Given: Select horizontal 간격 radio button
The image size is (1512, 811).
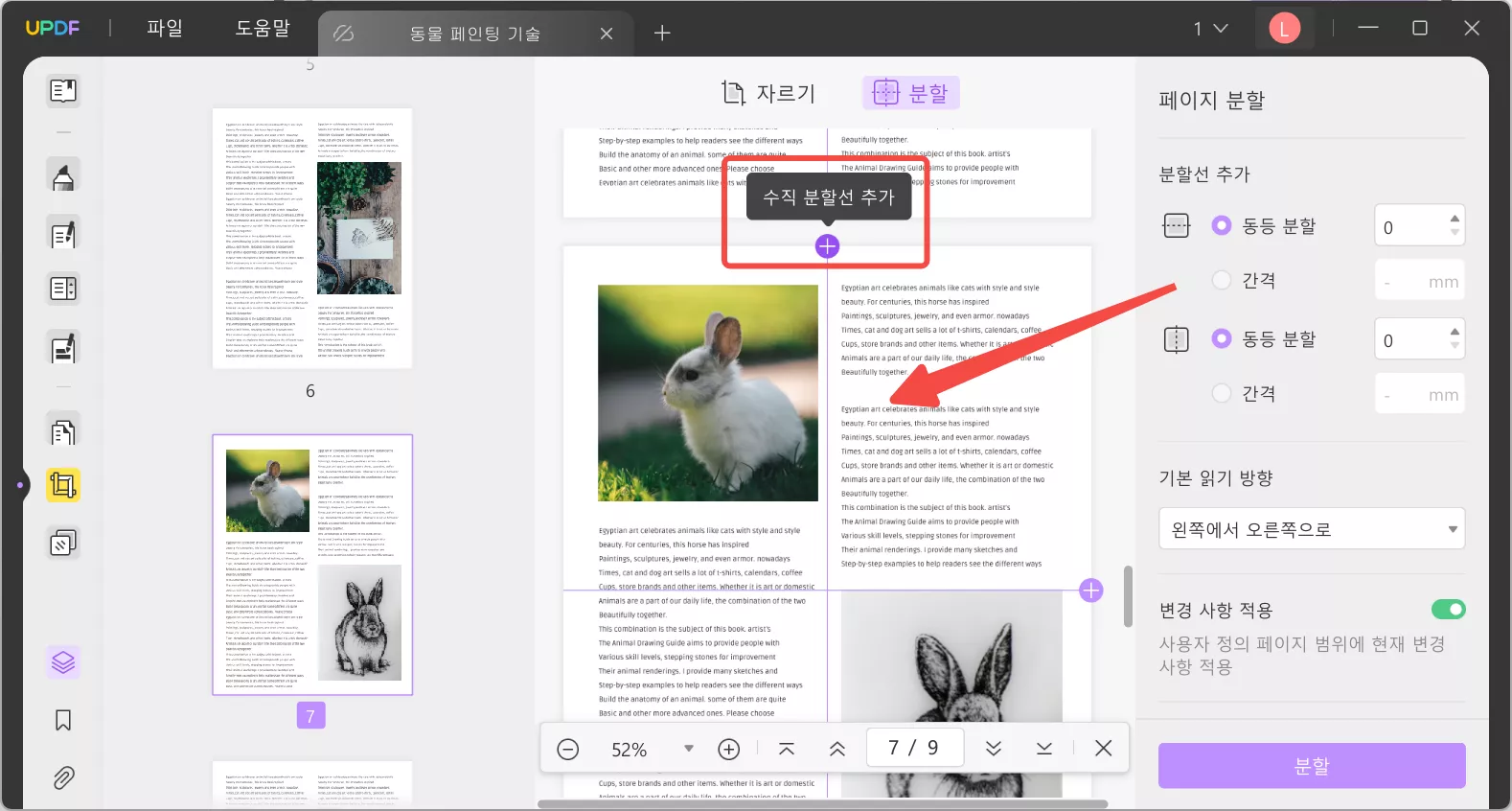Looking at the screenshot, I should point(1222,280).
